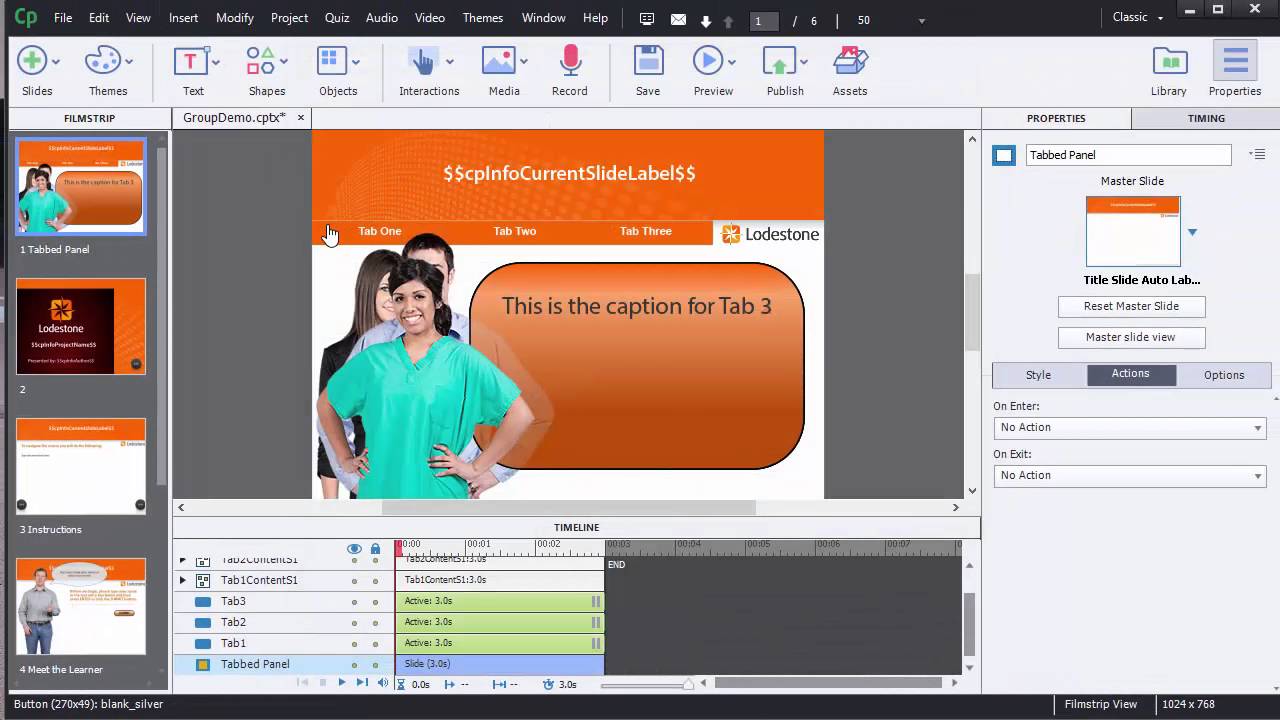Open the Assets icon
Viewport: 1280px width, 720px height.
pyautogui.click(x=850, y=61)
